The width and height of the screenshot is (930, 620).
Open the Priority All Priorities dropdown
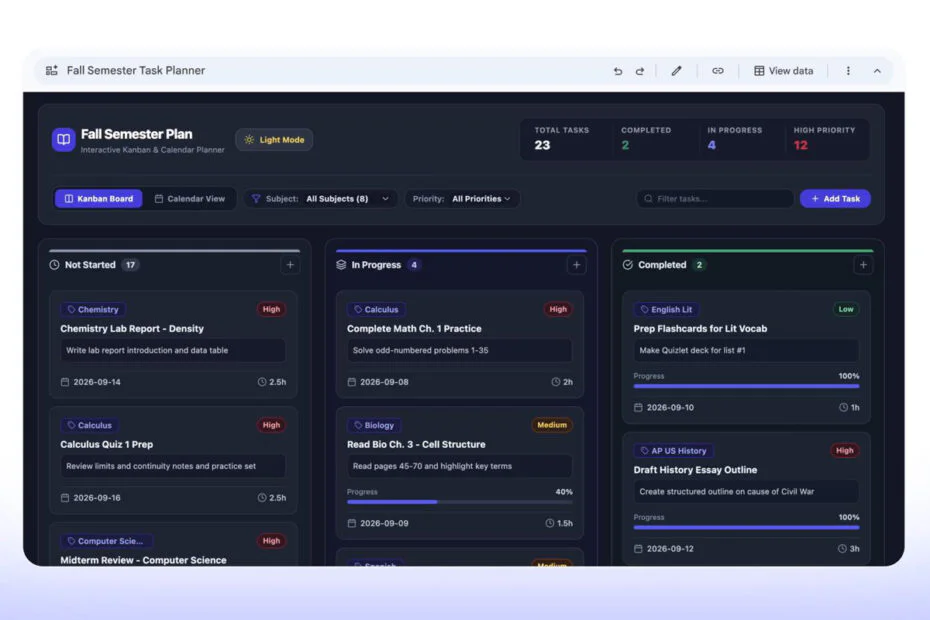pyautogui.click(x=462, y=199)
